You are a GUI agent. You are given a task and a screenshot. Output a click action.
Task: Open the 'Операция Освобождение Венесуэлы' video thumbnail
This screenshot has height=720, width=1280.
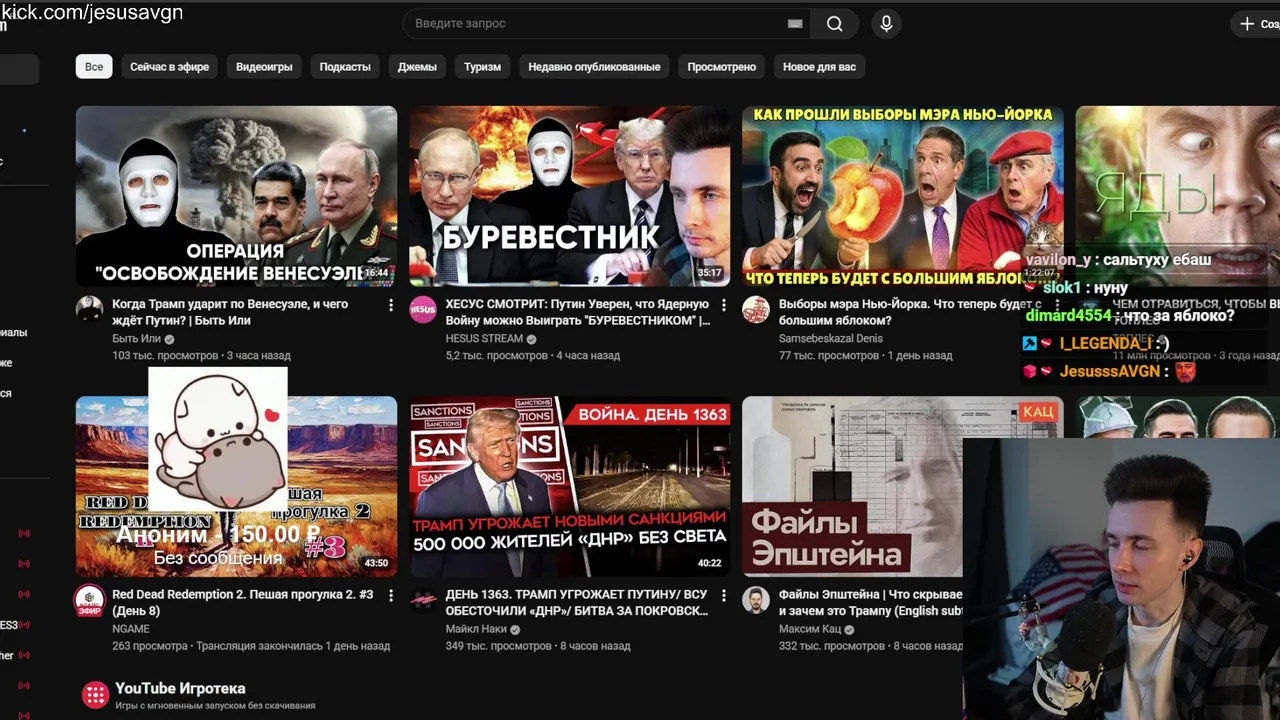(x=236, y=196)
